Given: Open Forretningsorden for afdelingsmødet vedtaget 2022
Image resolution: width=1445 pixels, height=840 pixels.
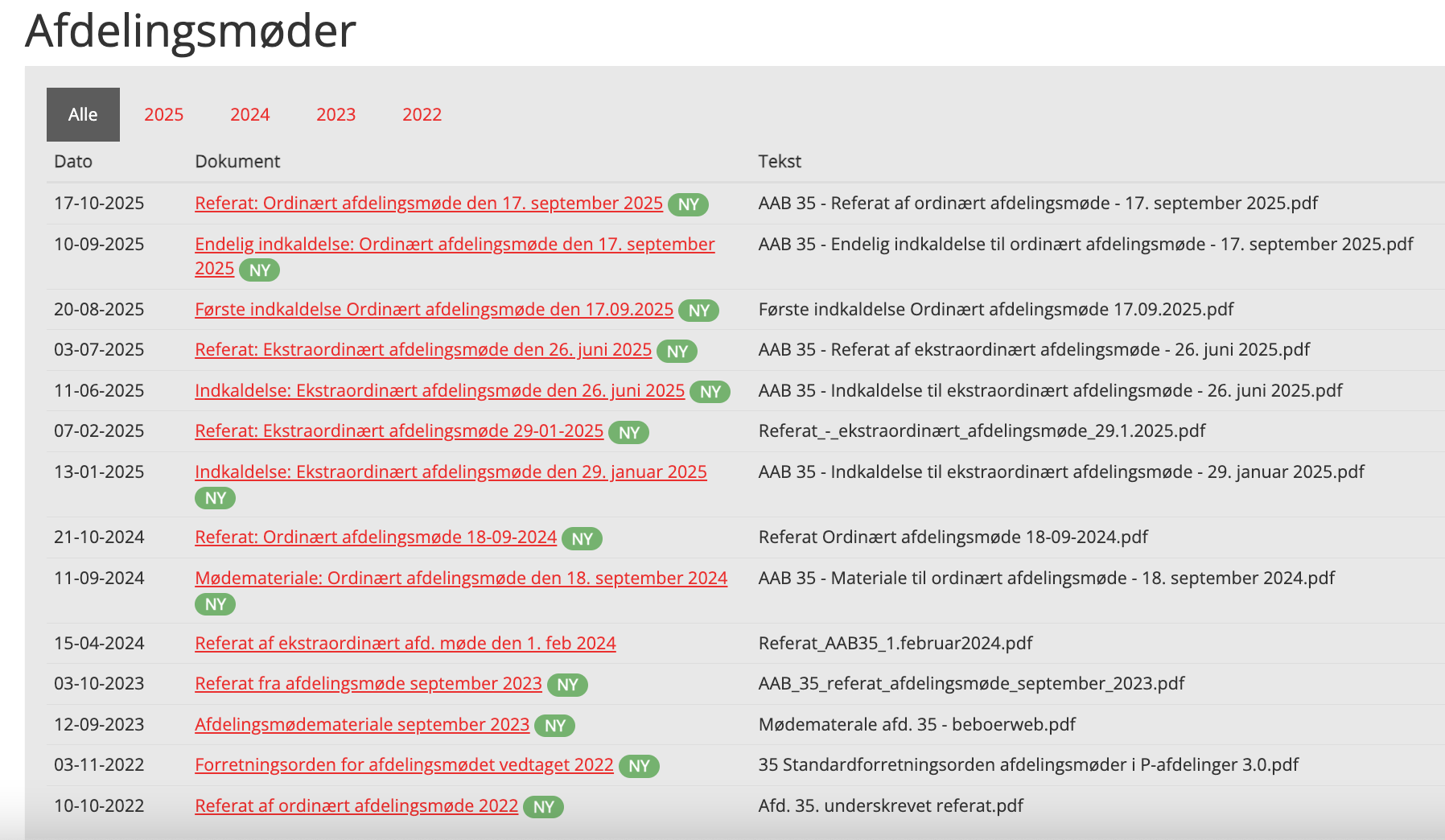Looking at the screenshot, I should [x=404, y=765].
